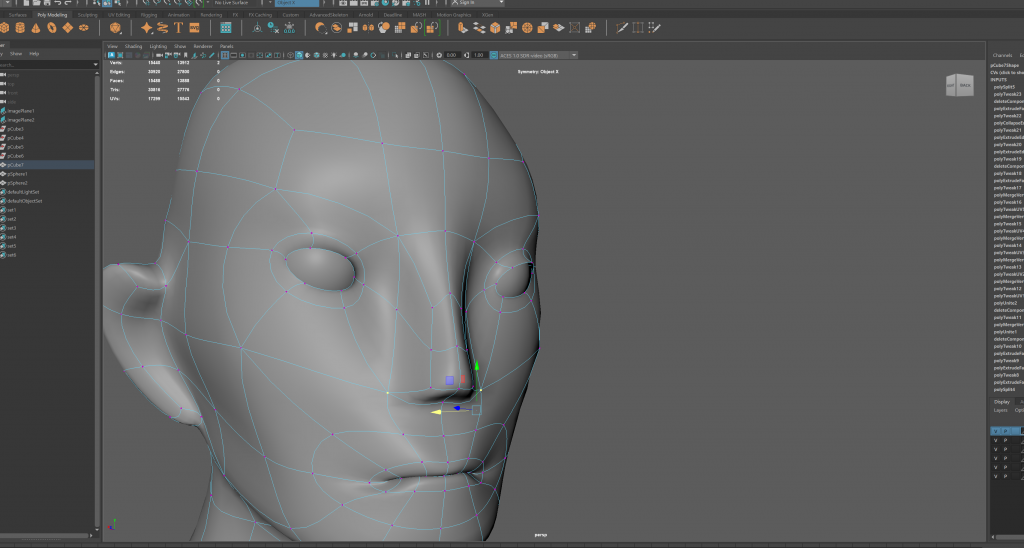Activate the Multi-Cut tool on the shelf
1024x548 pixels.
click(622, 28)
